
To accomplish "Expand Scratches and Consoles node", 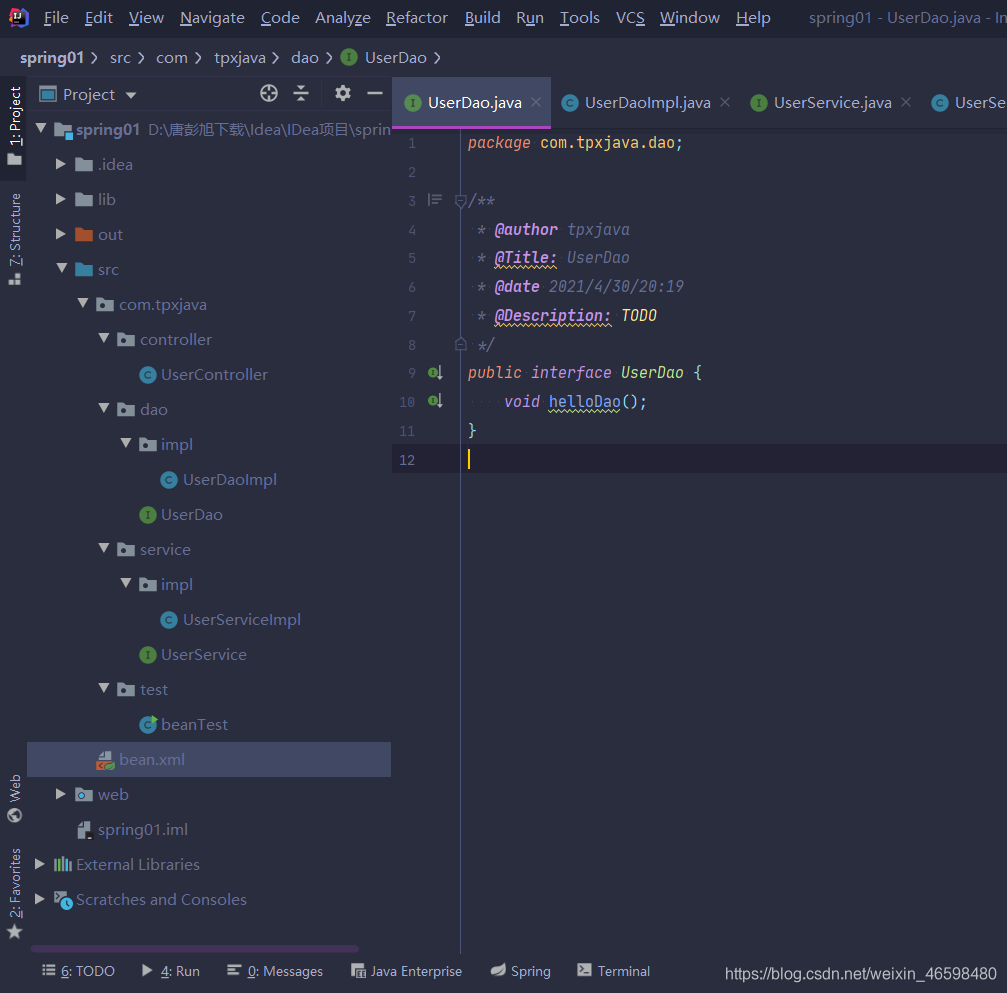I will [x=40, y=899].
